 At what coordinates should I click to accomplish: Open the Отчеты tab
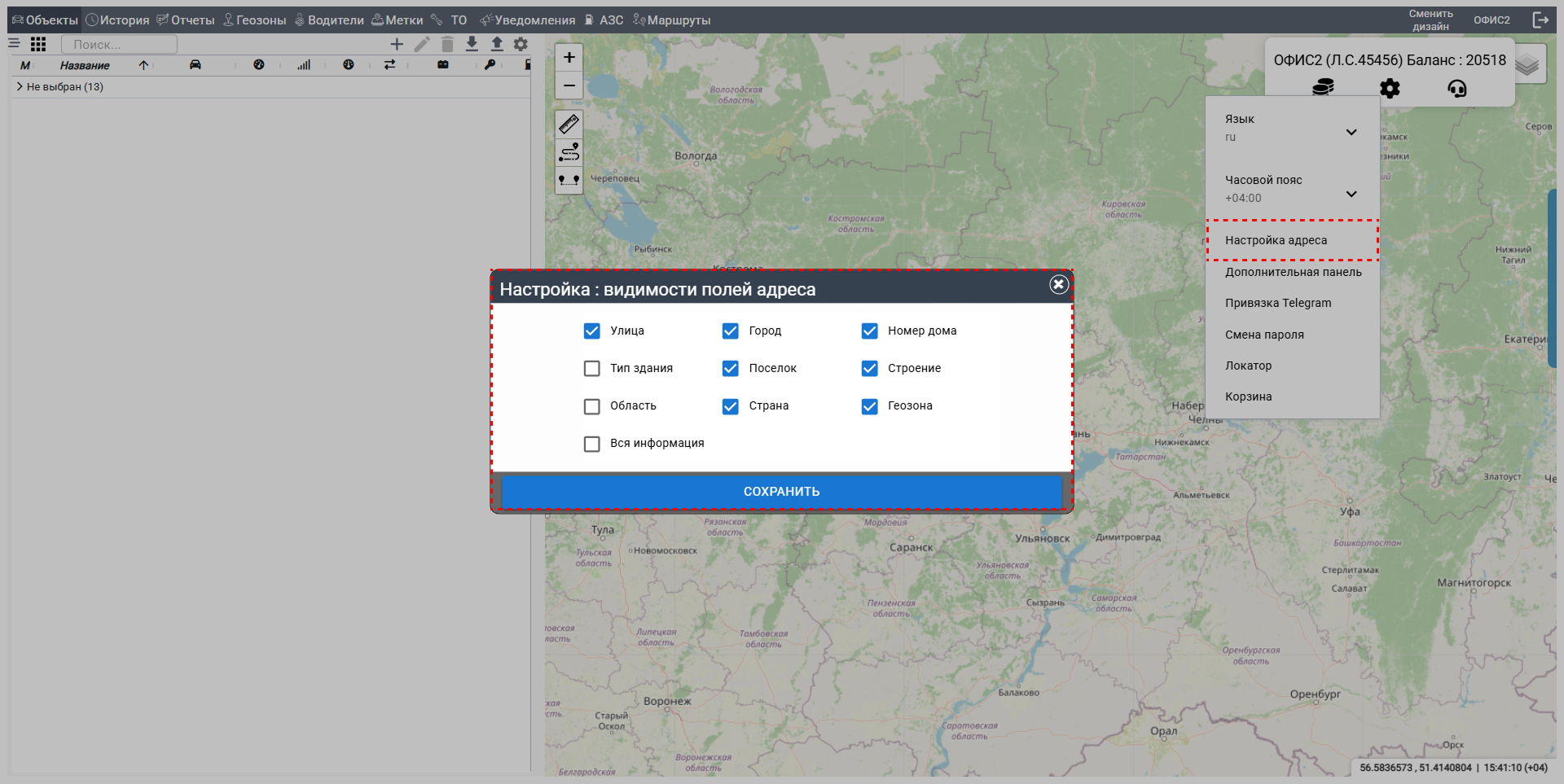tap(186, 20)
